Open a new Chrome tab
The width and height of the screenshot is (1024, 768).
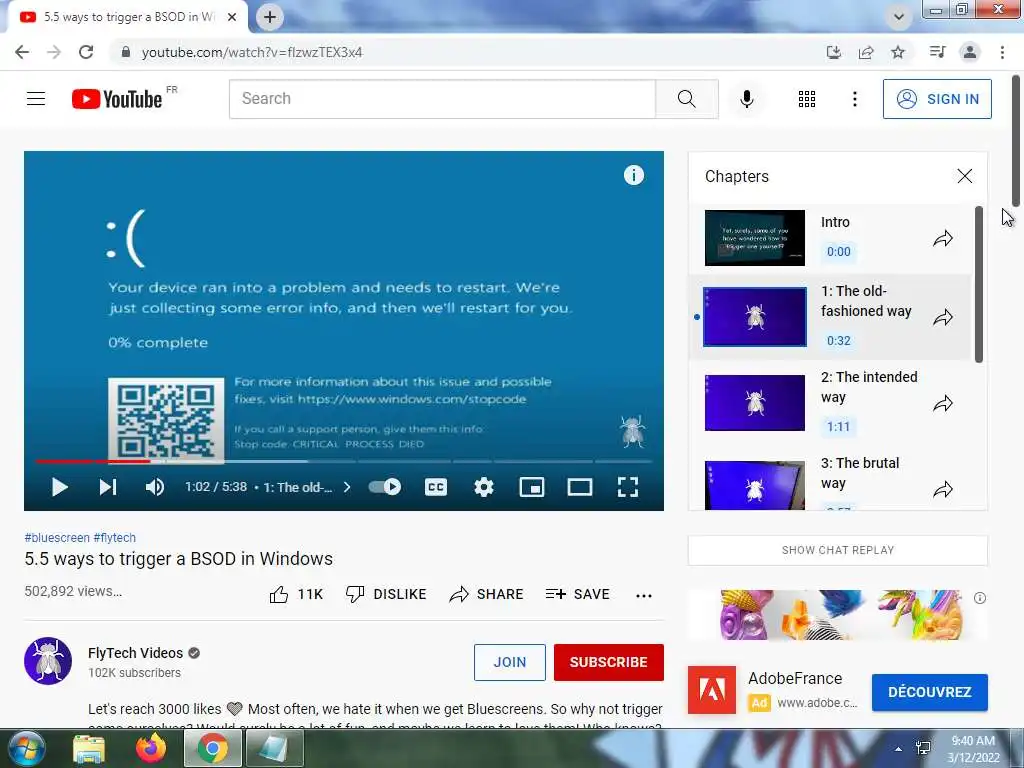270,17
